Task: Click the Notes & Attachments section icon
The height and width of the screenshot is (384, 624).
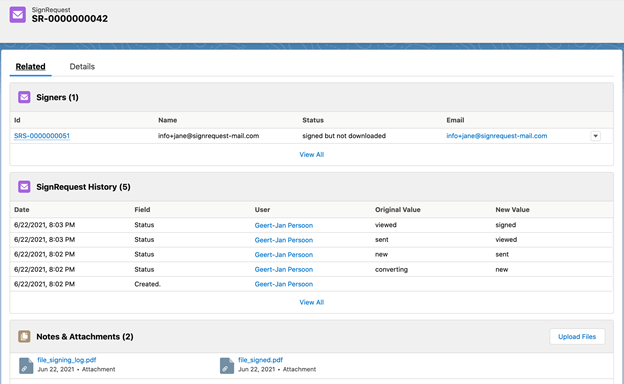Action: tap(24, 337)
